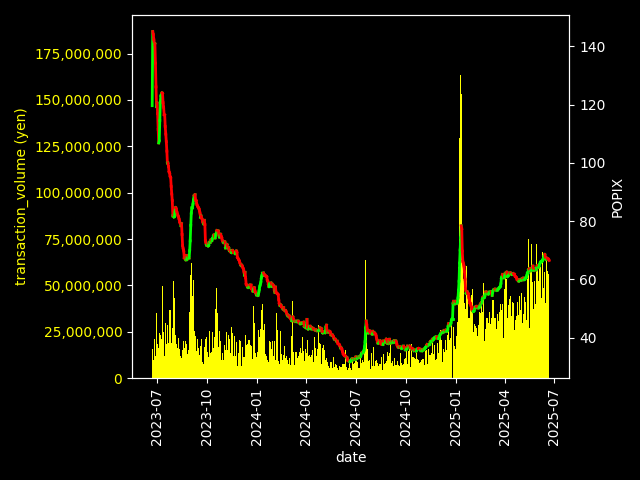Click the POPIX right axis title
Viewport: 640px width, 480px height.
coord(617,198)
